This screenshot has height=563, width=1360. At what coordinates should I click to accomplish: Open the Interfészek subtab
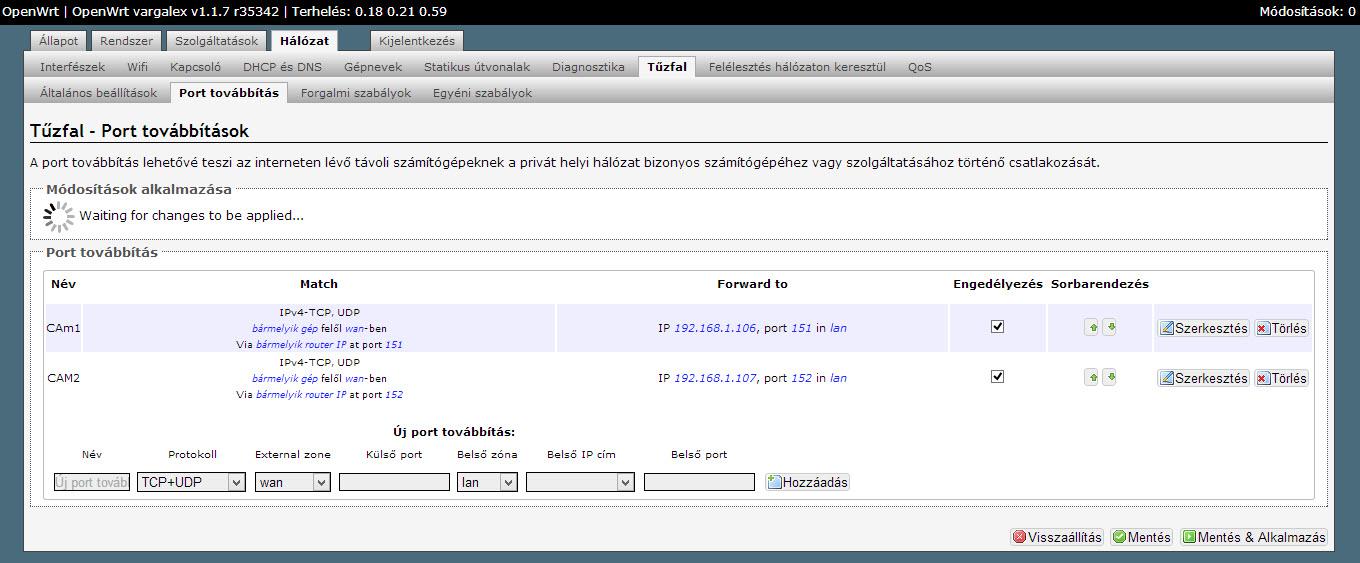point(72,67)
